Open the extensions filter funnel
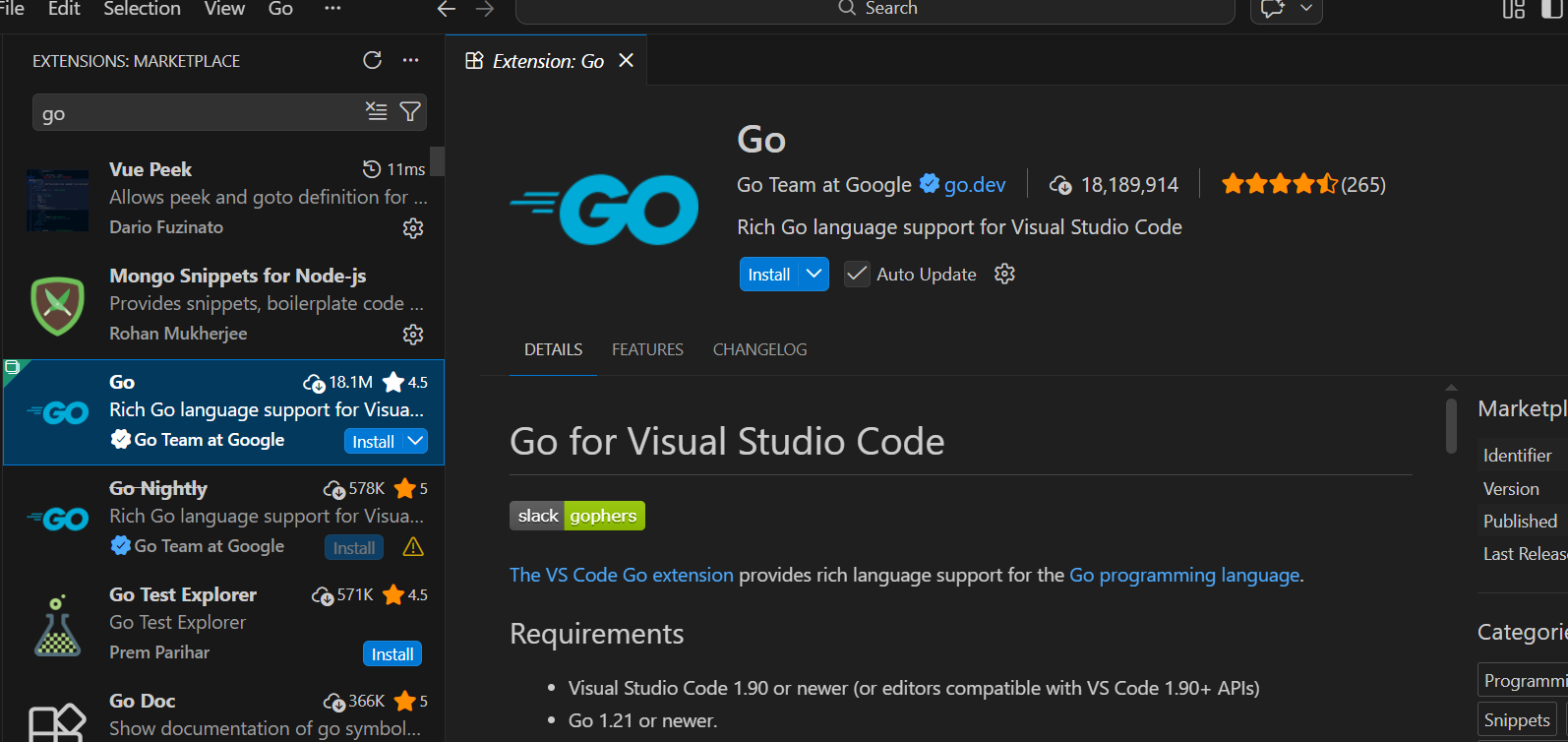Image resolution: width=1568 pixels, height=742 pixels. click(x=410, y=111)
